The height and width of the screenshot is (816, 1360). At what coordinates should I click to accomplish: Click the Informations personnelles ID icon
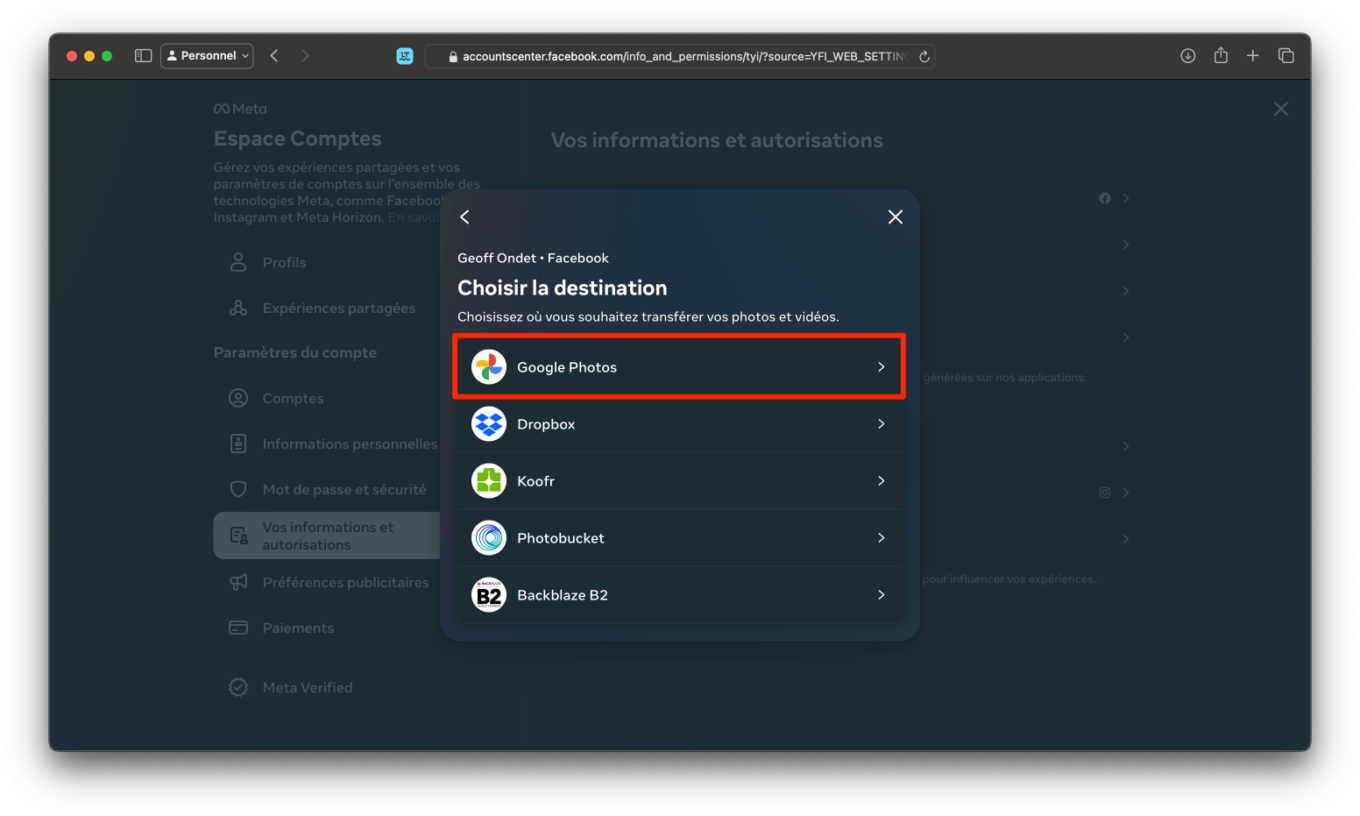[238, 444]
